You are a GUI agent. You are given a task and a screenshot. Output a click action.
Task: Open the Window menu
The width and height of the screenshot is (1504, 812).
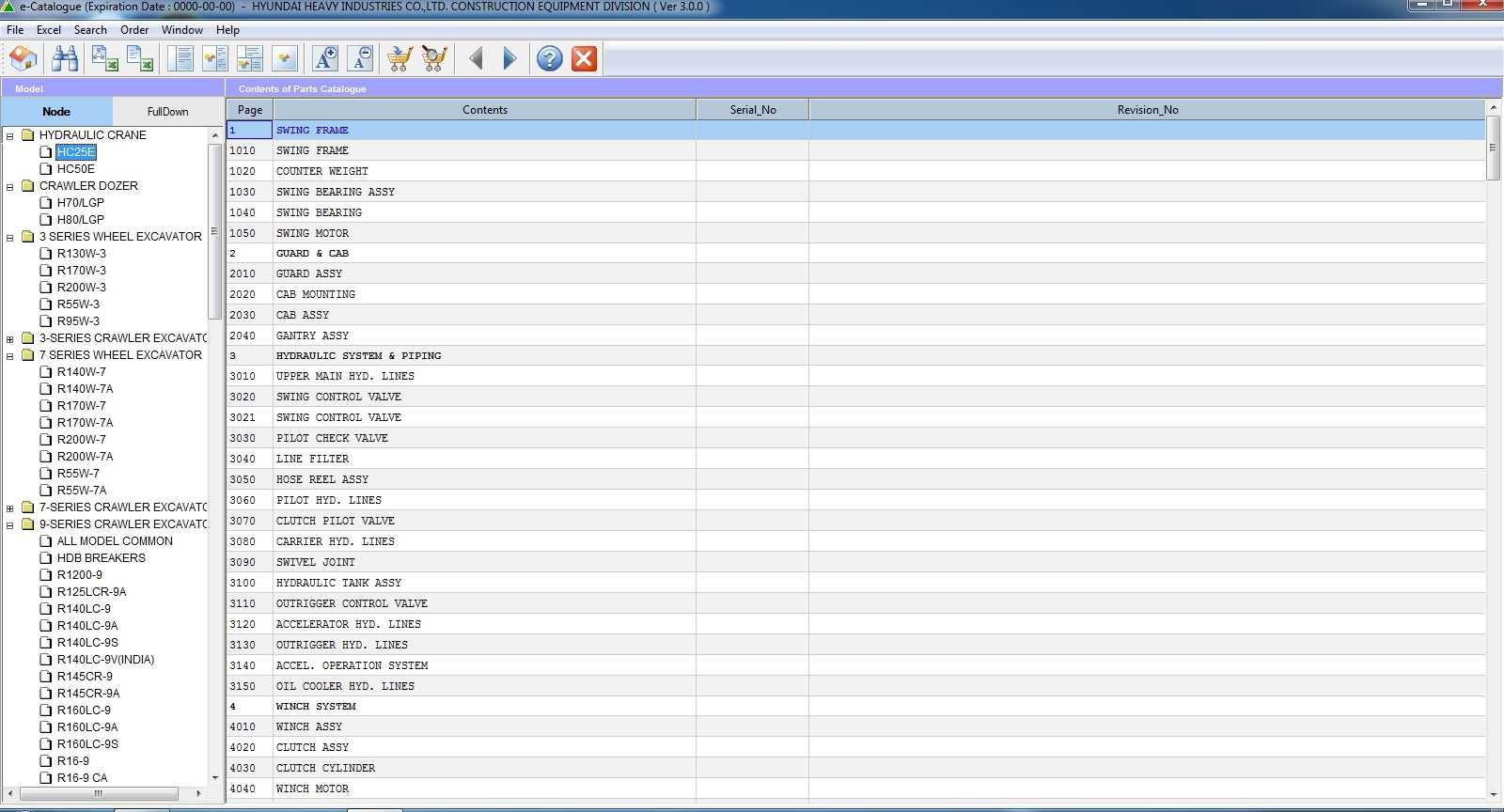(182, 30)
